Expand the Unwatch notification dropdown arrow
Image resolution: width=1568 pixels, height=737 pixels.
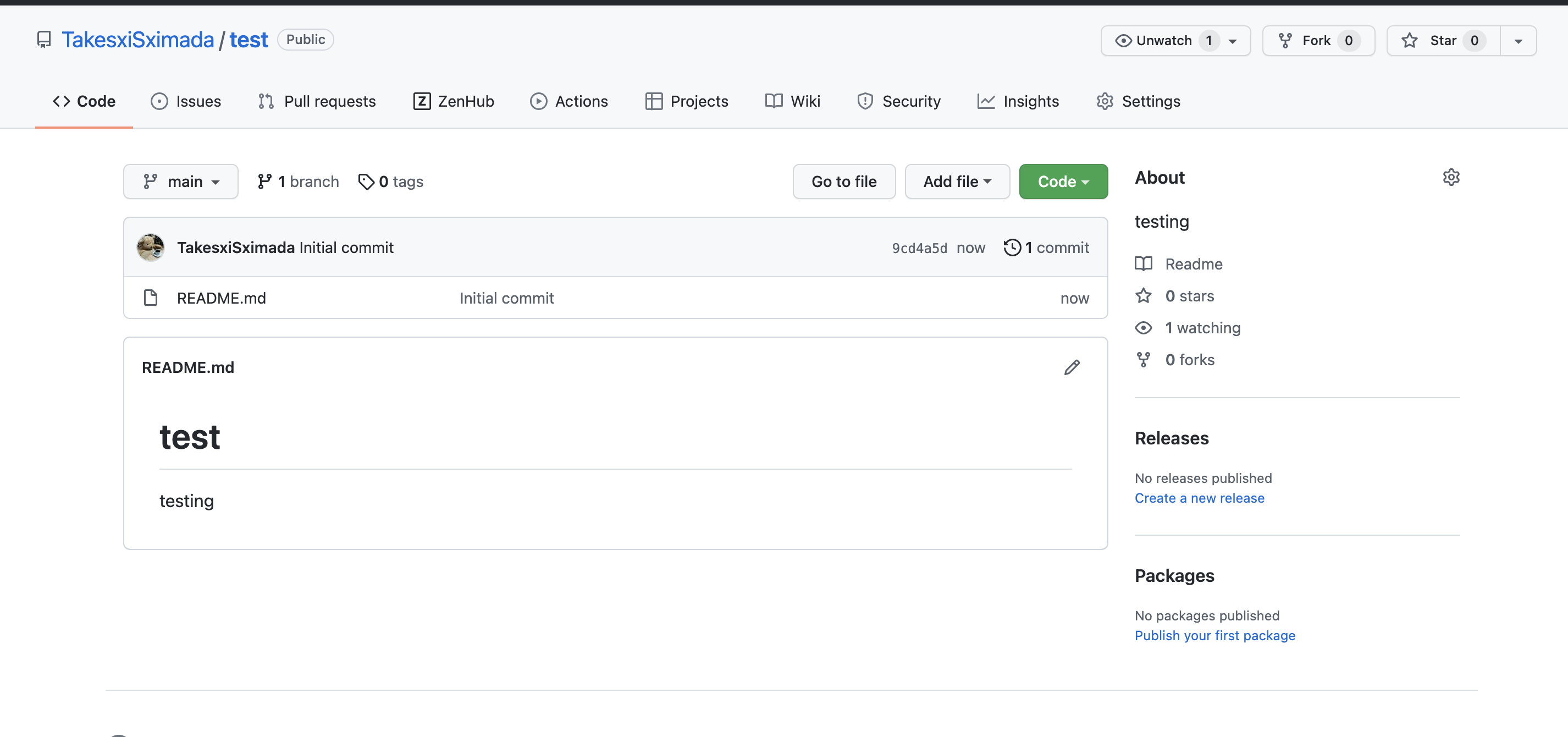pos(1233,41)
